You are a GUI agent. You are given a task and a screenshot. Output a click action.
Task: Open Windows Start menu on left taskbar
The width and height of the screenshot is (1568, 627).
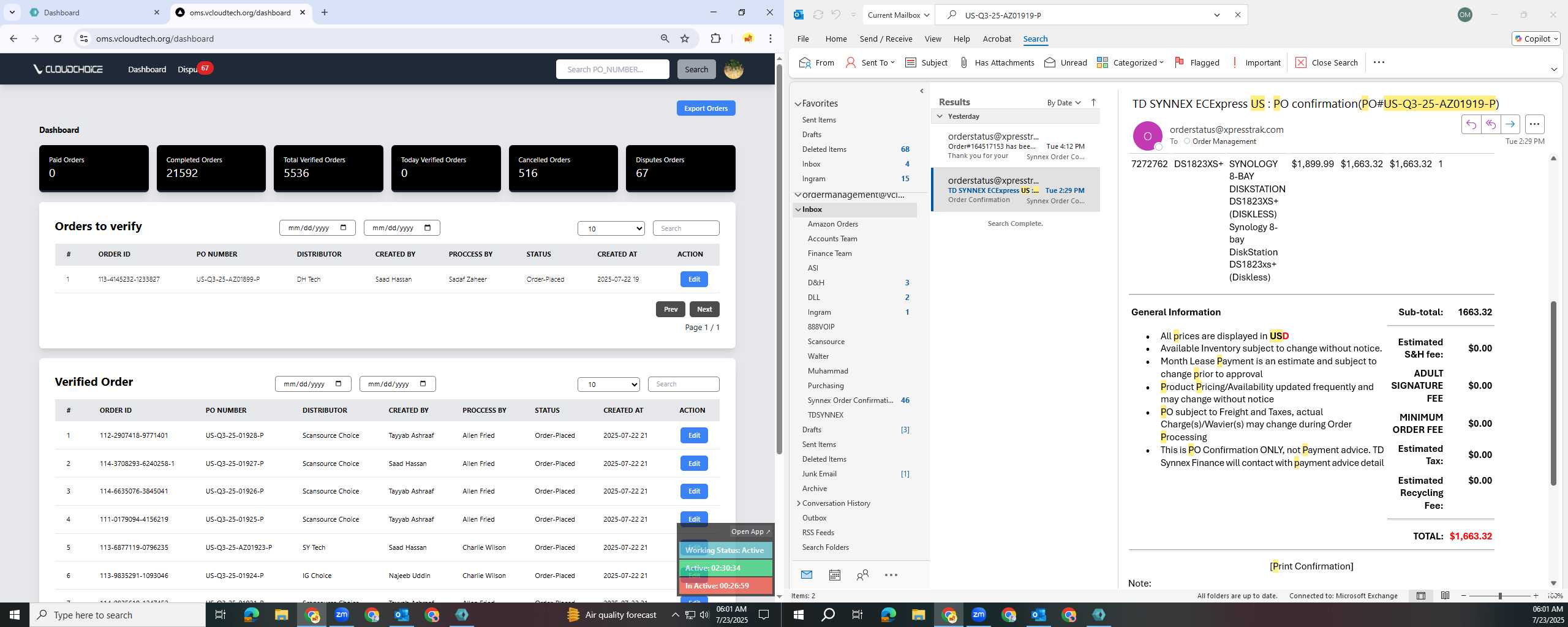[x=15, y=615]
